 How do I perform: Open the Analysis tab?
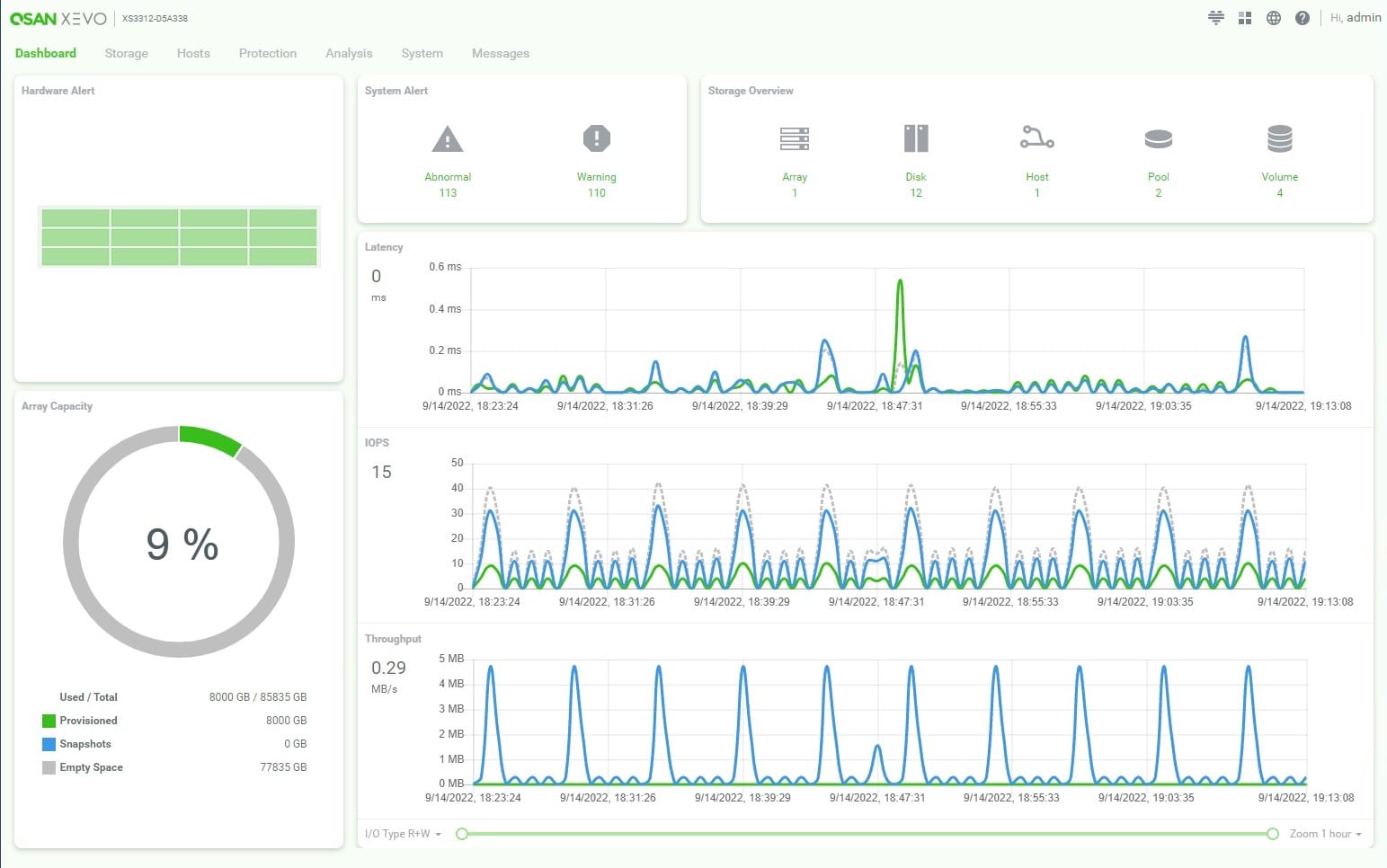[x=349, y=53]
